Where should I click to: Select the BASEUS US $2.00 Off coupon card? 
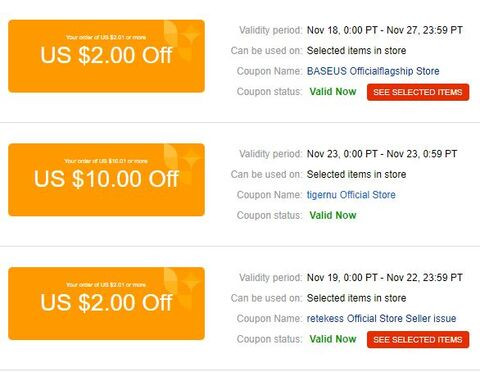106,56
